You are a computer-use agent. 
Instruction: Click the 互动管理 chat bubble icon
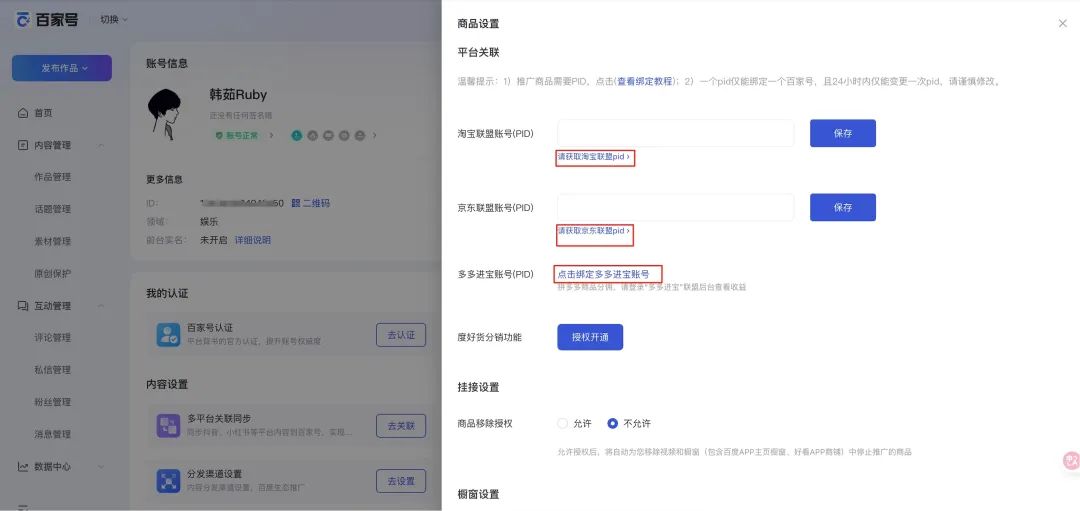[x=23, y=306]
